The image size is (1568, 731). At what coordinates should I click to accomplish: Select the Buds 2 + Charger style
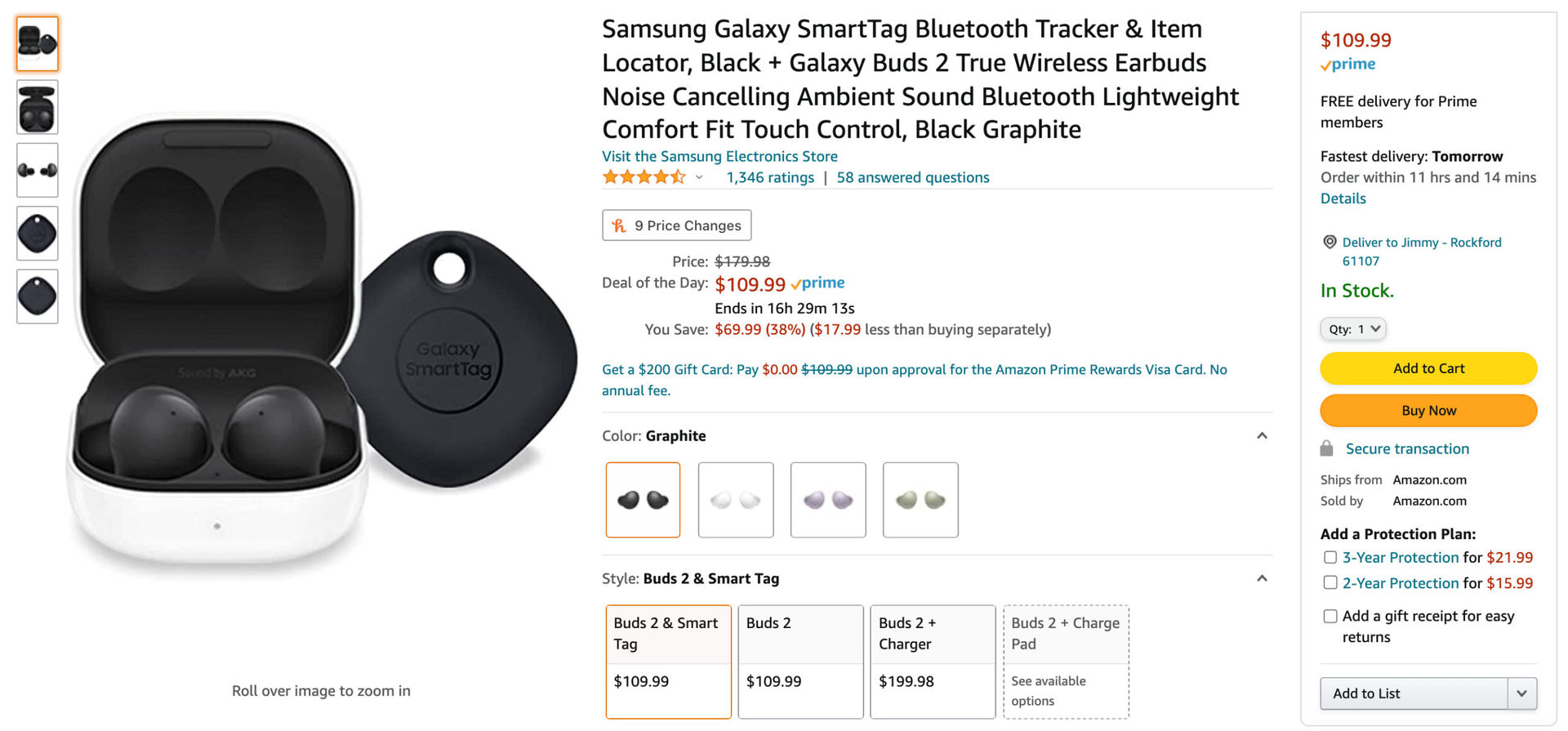pyautogui.click(x=933, y=661)
